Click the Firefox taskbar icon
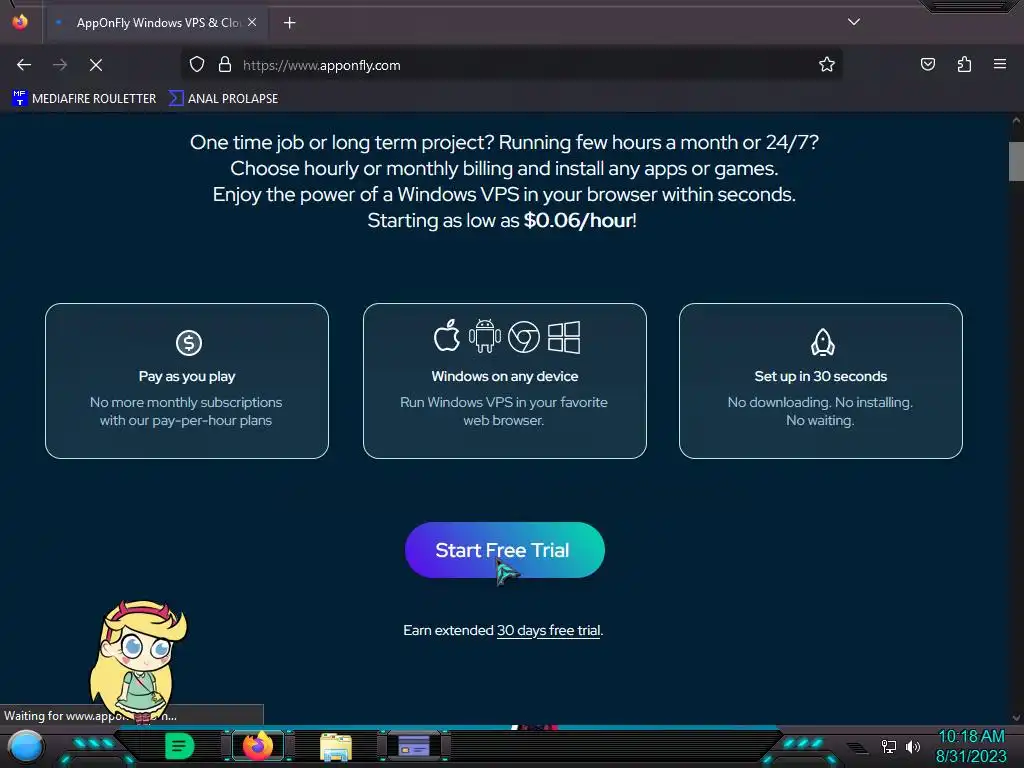This screenshot has height=768, width=1024. pos(258,746)
